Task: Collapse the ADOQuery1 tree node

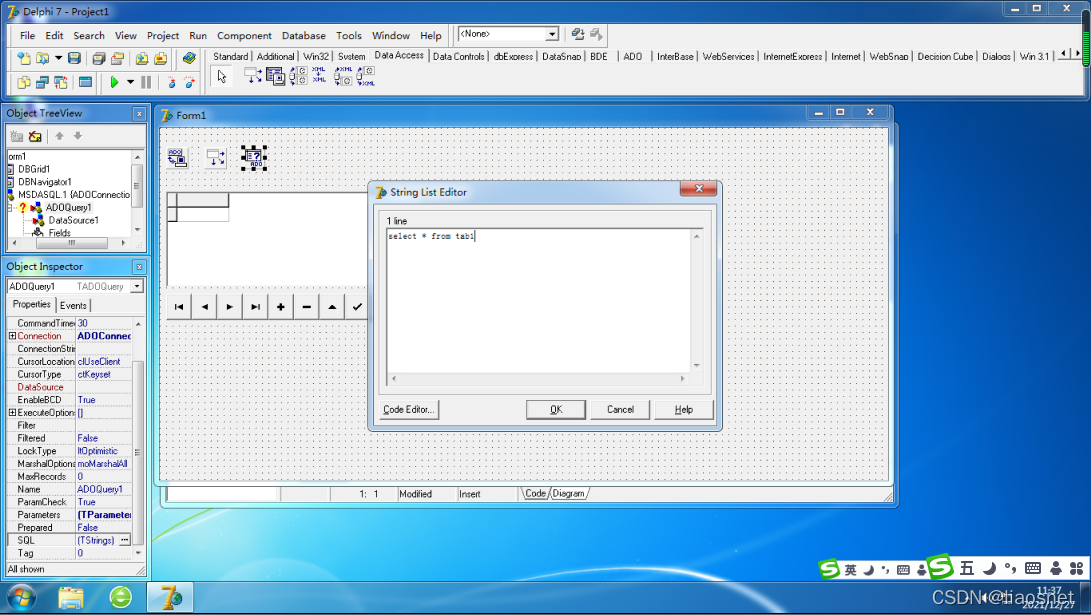Action: pos(10,207)
